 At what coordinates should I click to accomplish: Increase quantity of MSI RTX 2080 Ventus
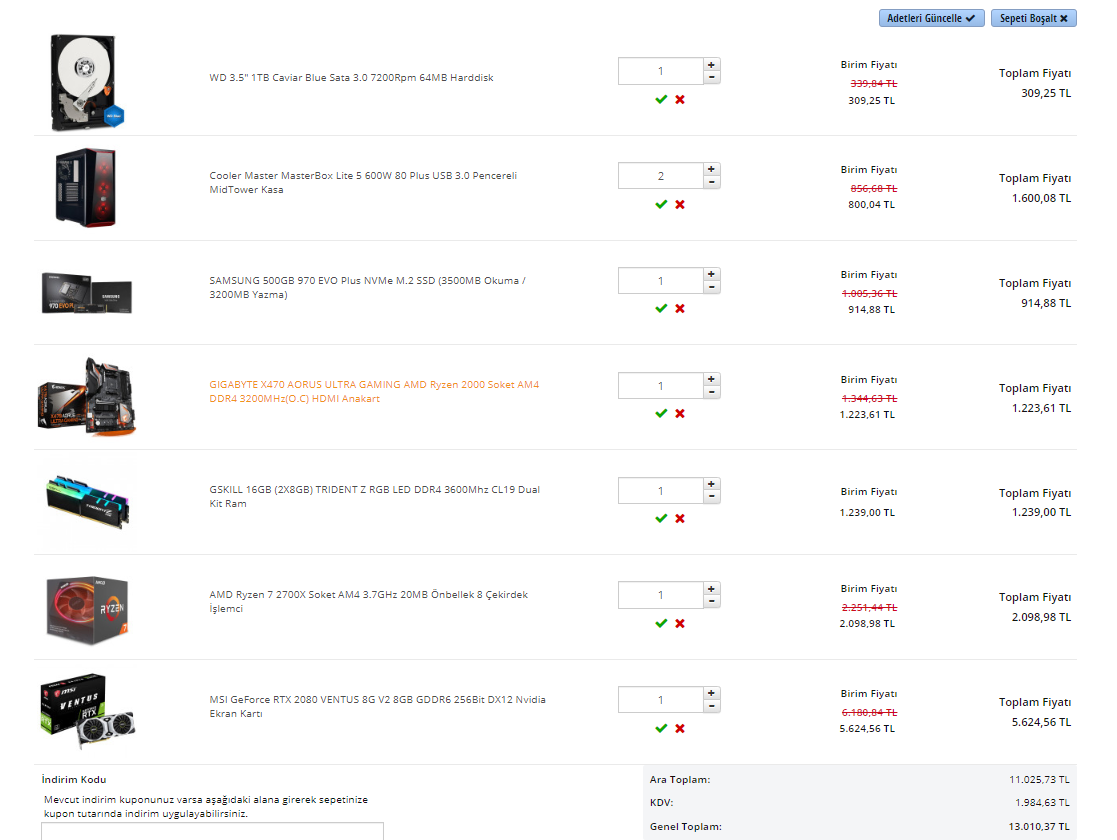point(711,693)
